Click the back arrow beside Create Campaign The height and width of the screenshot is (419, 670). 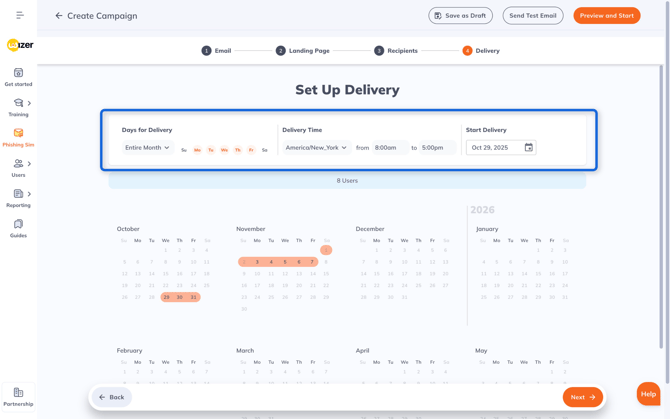click(59, 16)
